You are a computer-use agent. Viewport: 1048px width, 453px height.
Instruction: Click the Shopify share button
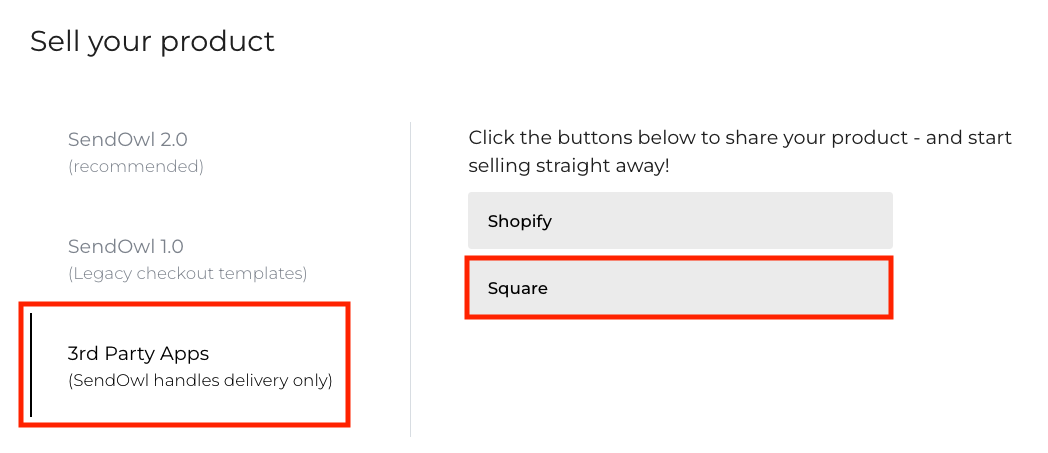coord(679,221)
